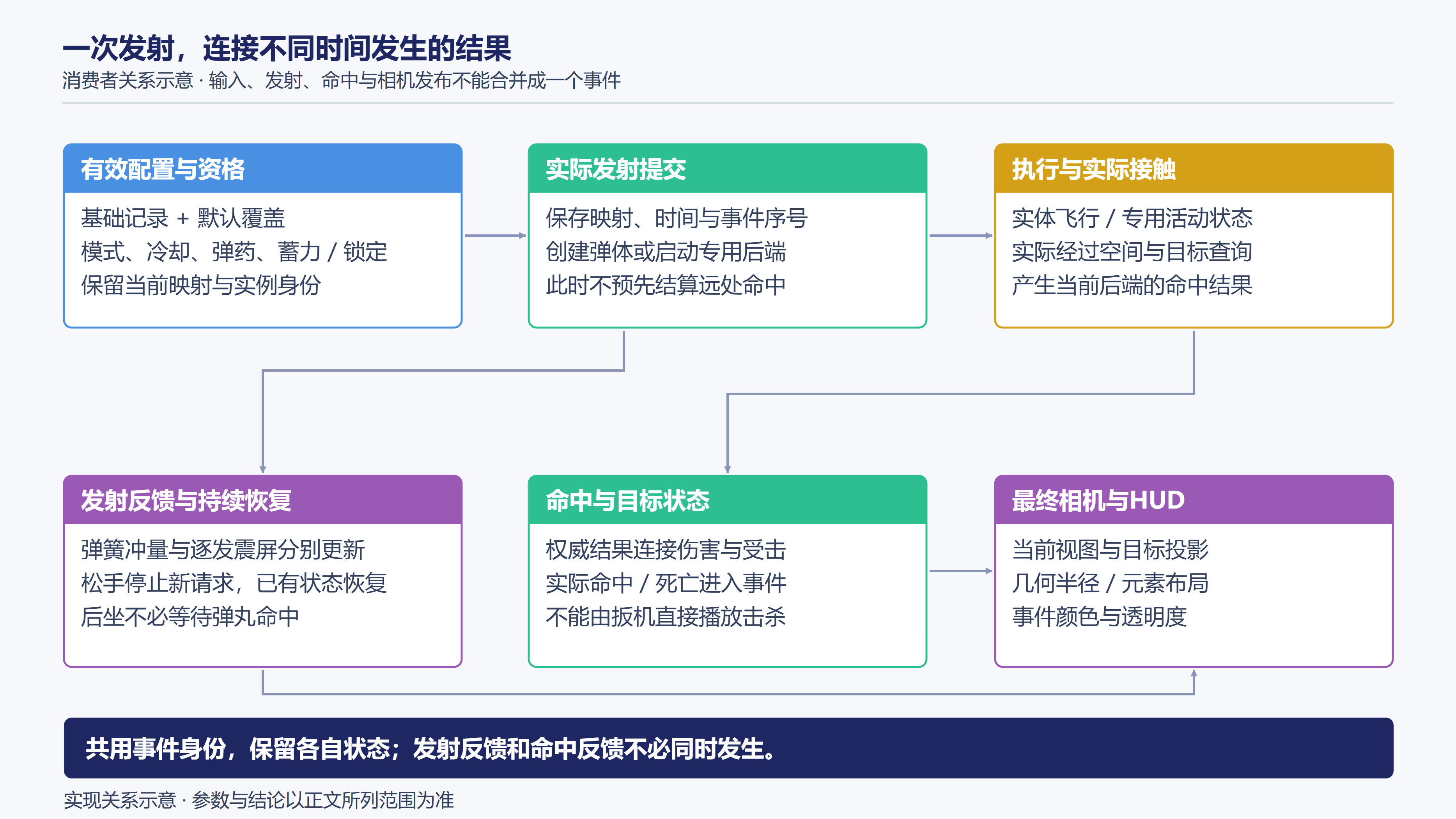Viewport: 1456px width, 819px height.
Task: Click the line 事件颜色与透明度
Action: (1099, 617)
